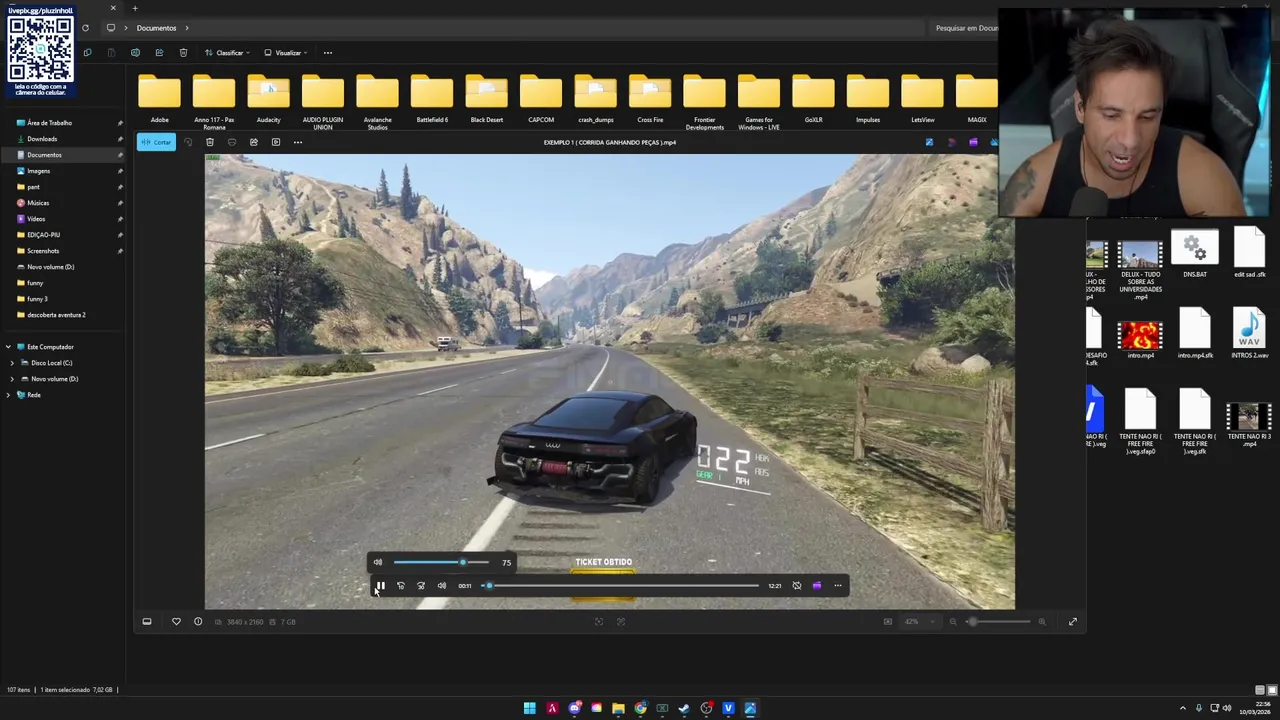Image resolution: width=1280 pixels, height=720 pixels.
Task: Seek along the video progress bar
Action: (x=621, y=586)
